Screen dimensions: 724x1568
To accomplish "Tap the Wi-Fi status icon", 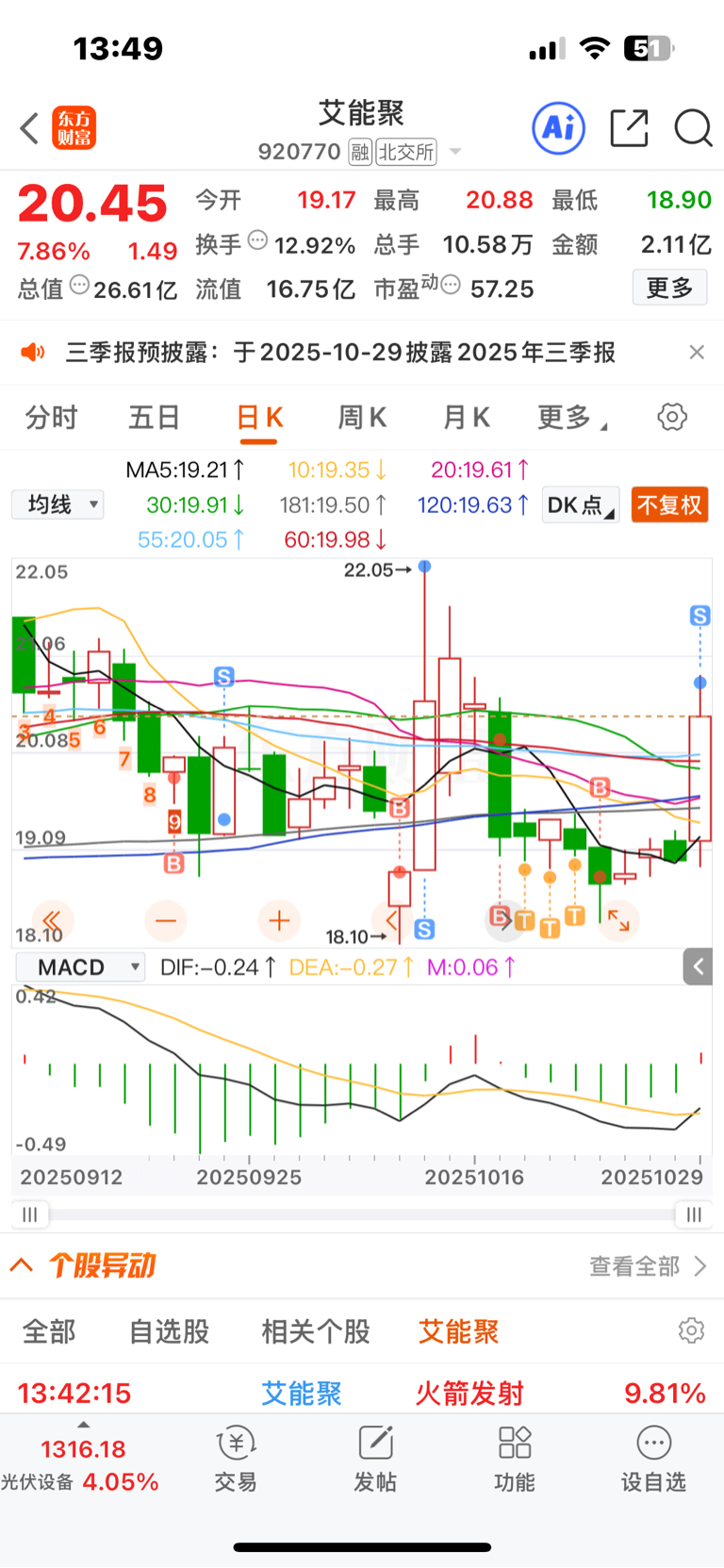I will tap(594, 48).
